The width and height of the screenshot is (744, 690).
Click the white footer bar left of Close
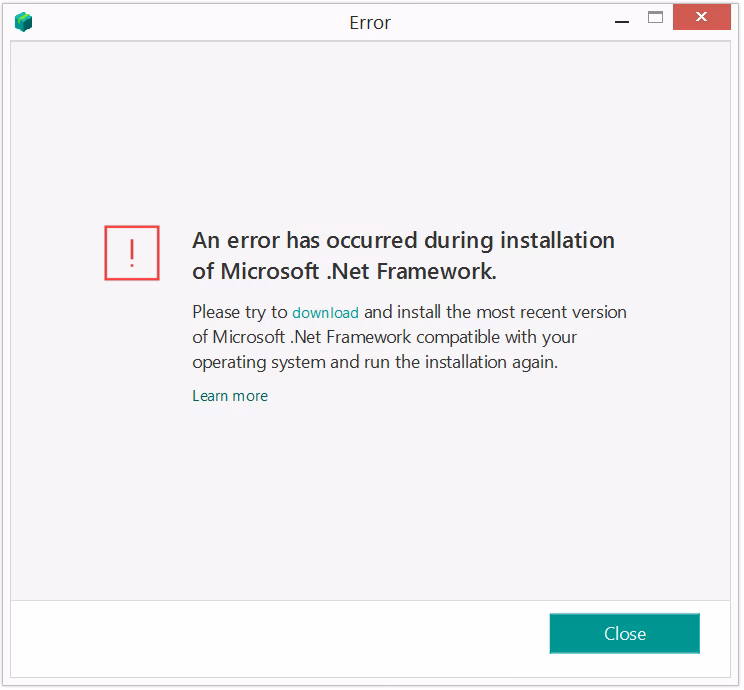(280, 639)
